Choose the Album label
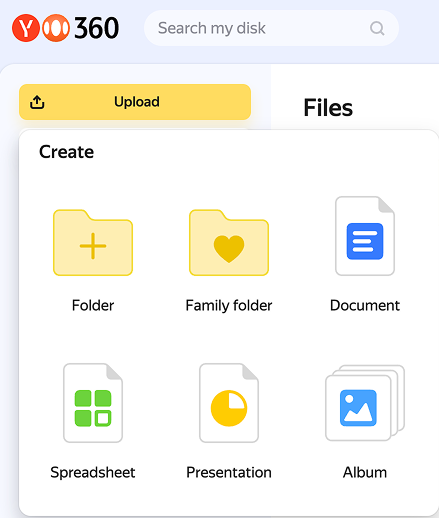Image resolution: width=439 pixels, height=518 pixels. point(365,472)
